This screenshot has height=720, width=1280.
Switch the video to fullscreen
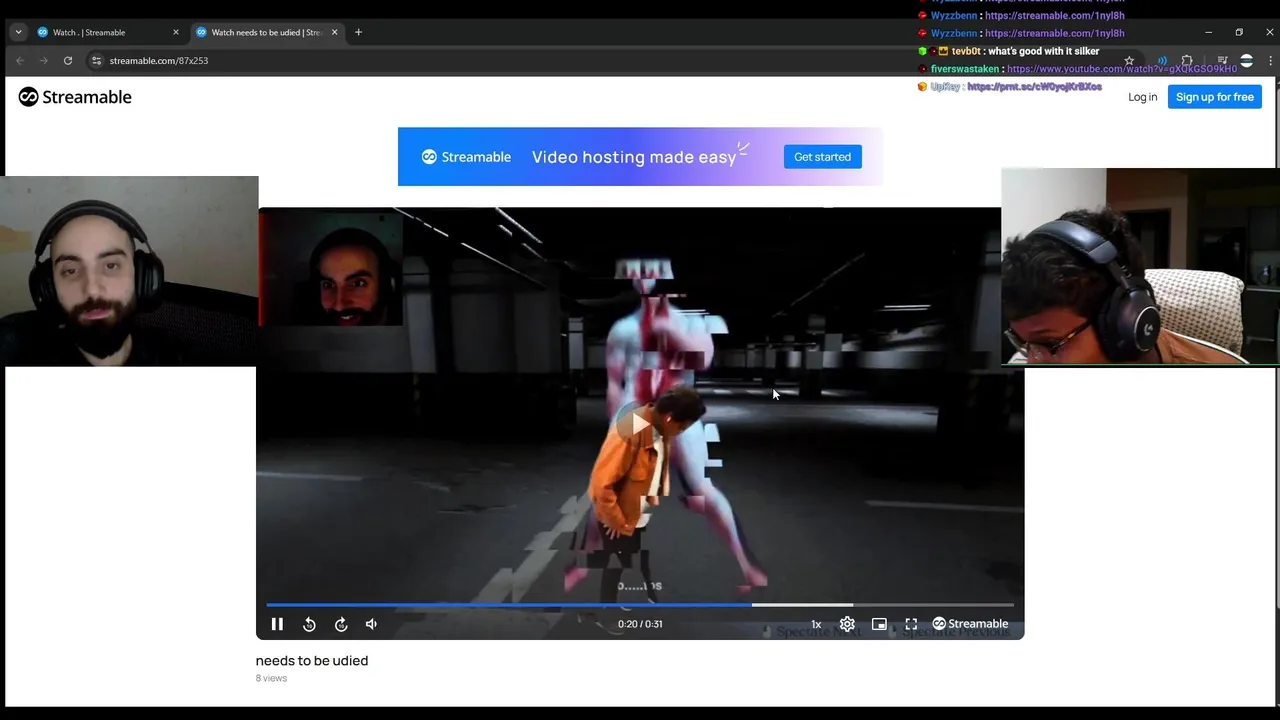point(911,624)
